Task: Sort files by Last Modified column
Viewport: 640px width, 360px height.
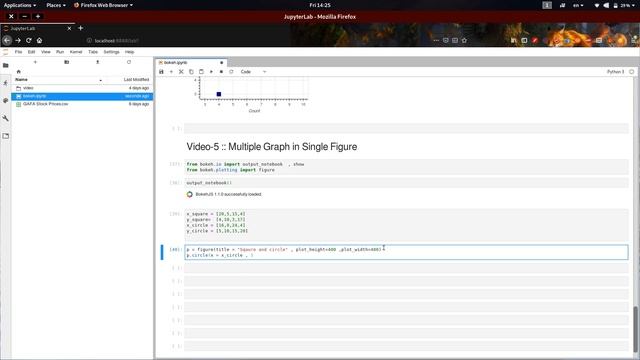Action: [136, 80]
